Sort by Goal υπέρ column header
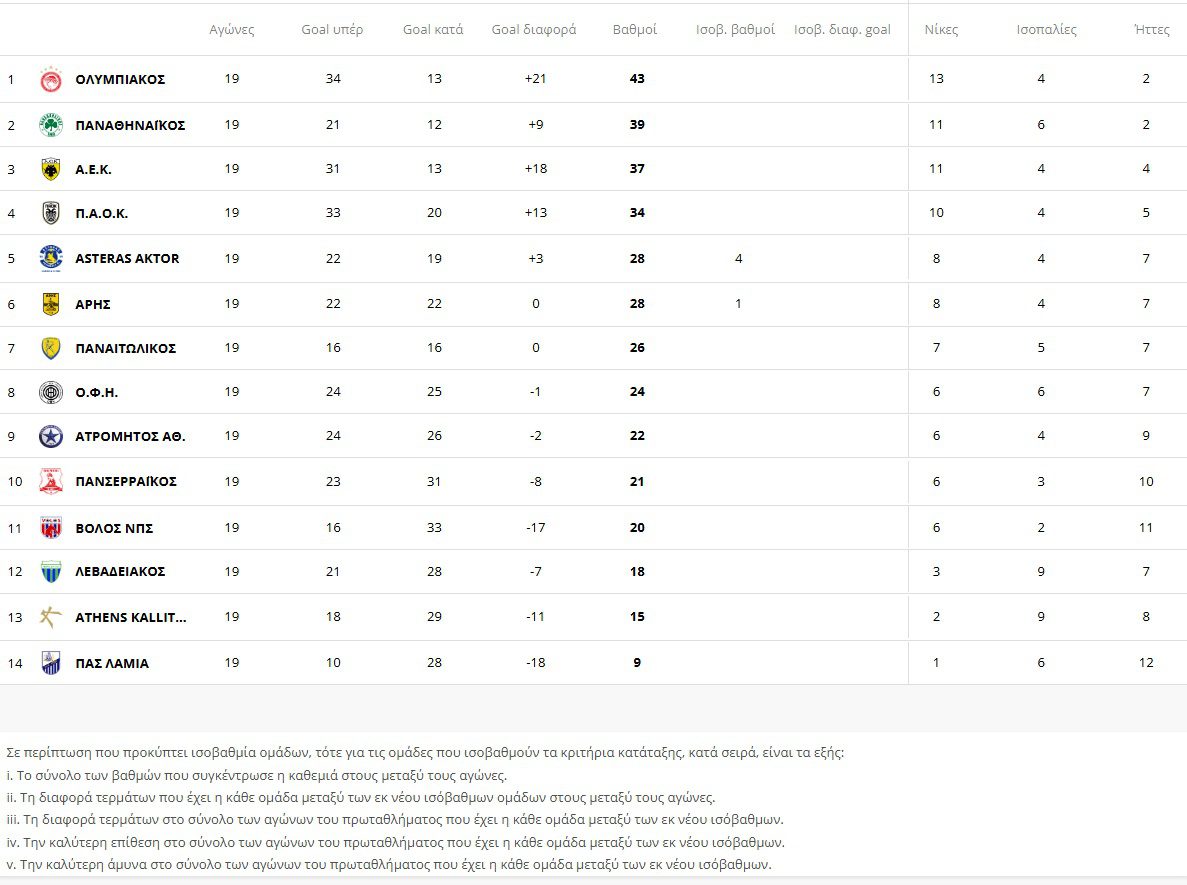The height and width of the screenshot is (885, 1187). [333, 30]
